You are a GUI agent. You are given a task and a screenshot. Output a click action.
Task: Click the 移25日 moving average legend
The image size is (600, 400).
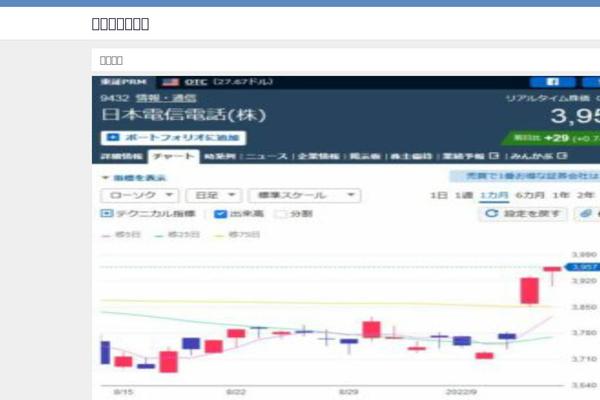click(177, 235)
